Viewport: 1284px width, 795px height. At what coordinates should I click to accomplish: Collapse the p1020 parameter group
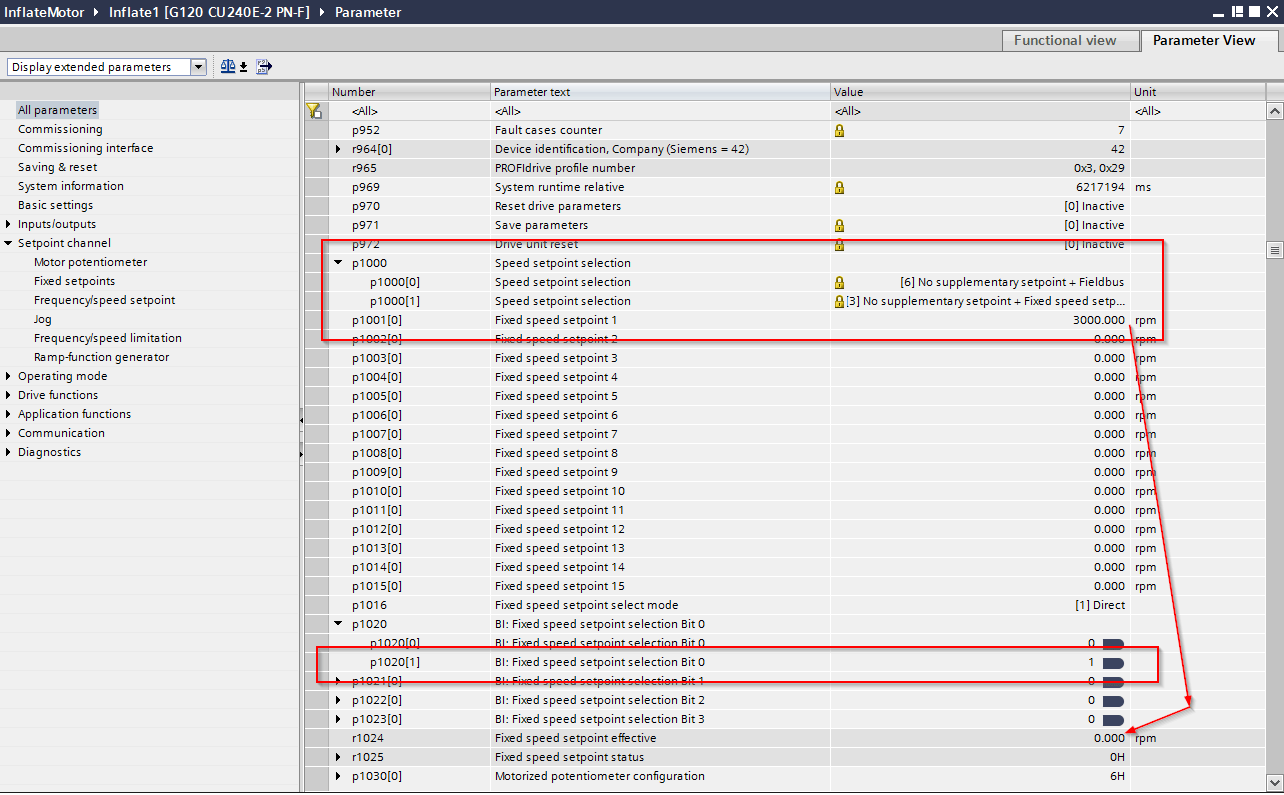(x=338, y=624)
